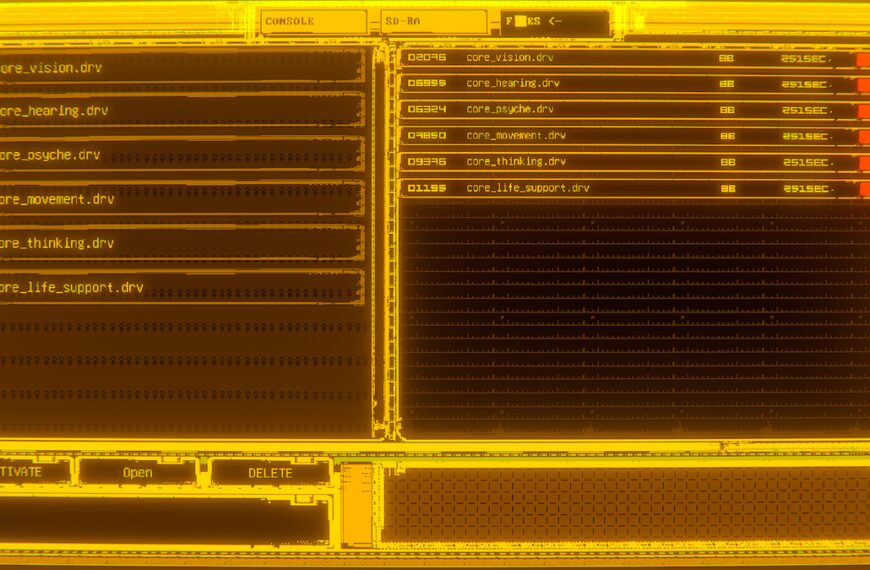Click the empty text field below the Open button
This screenshot has width=870, height=570.
click(x=164, y=521)
